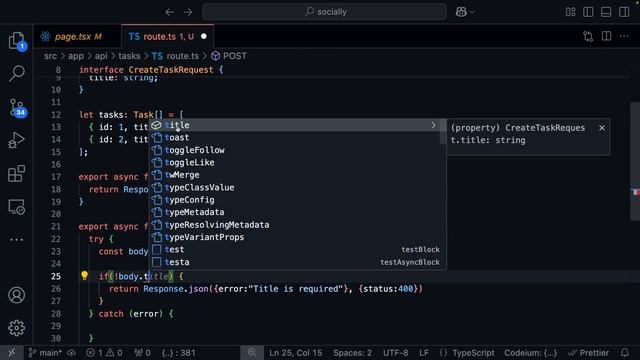Toggle the secondary side bar
Image resolution: width=640 pixels, height=360 pixels.
[624, 12]
